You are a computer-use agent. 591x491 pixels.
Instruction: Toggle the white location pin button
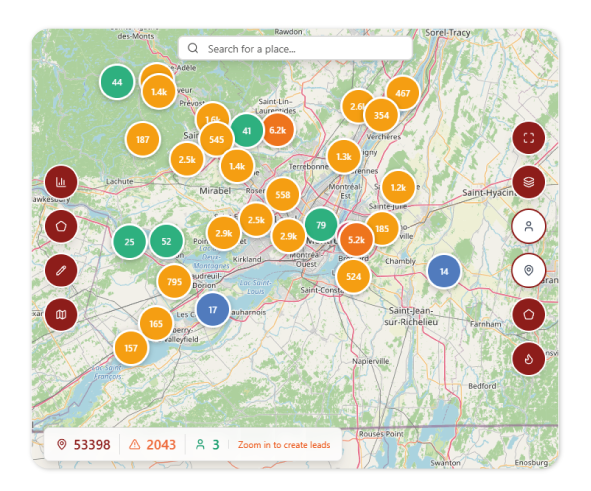pos(529,271)
